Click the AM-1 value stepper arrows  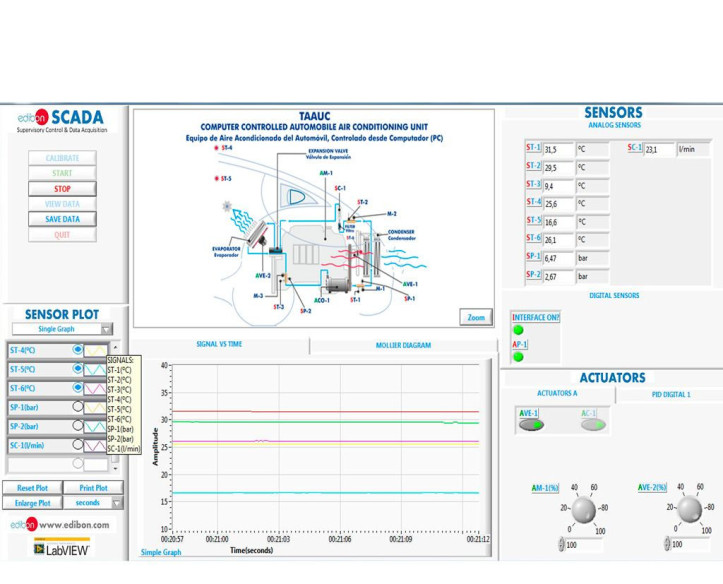pyautogui.click(x=561, y=544)
